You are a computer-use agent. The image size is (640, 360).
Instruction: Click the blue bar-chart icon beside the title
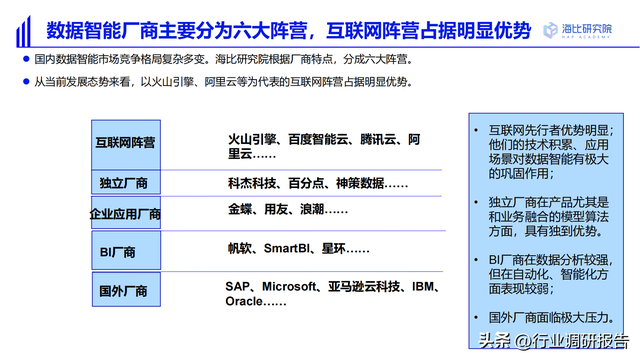tap(24, 31)
